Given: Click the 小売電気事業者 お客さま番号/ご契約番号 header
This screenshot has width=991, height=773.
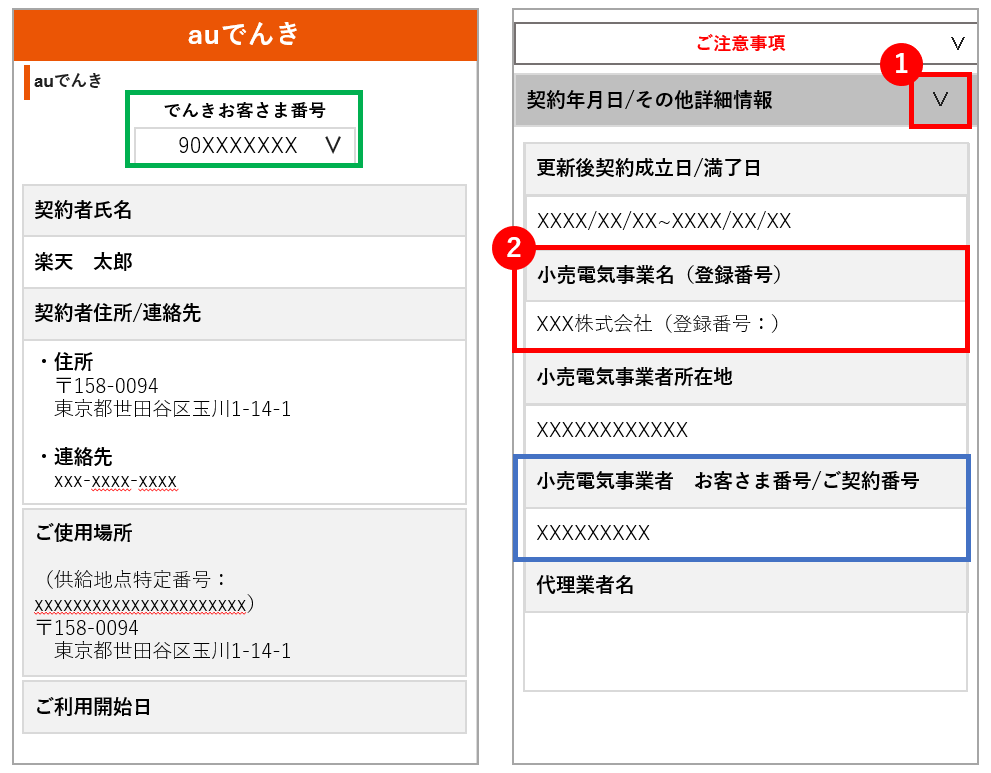Looking at the screenshot, I should coord(744,483).
